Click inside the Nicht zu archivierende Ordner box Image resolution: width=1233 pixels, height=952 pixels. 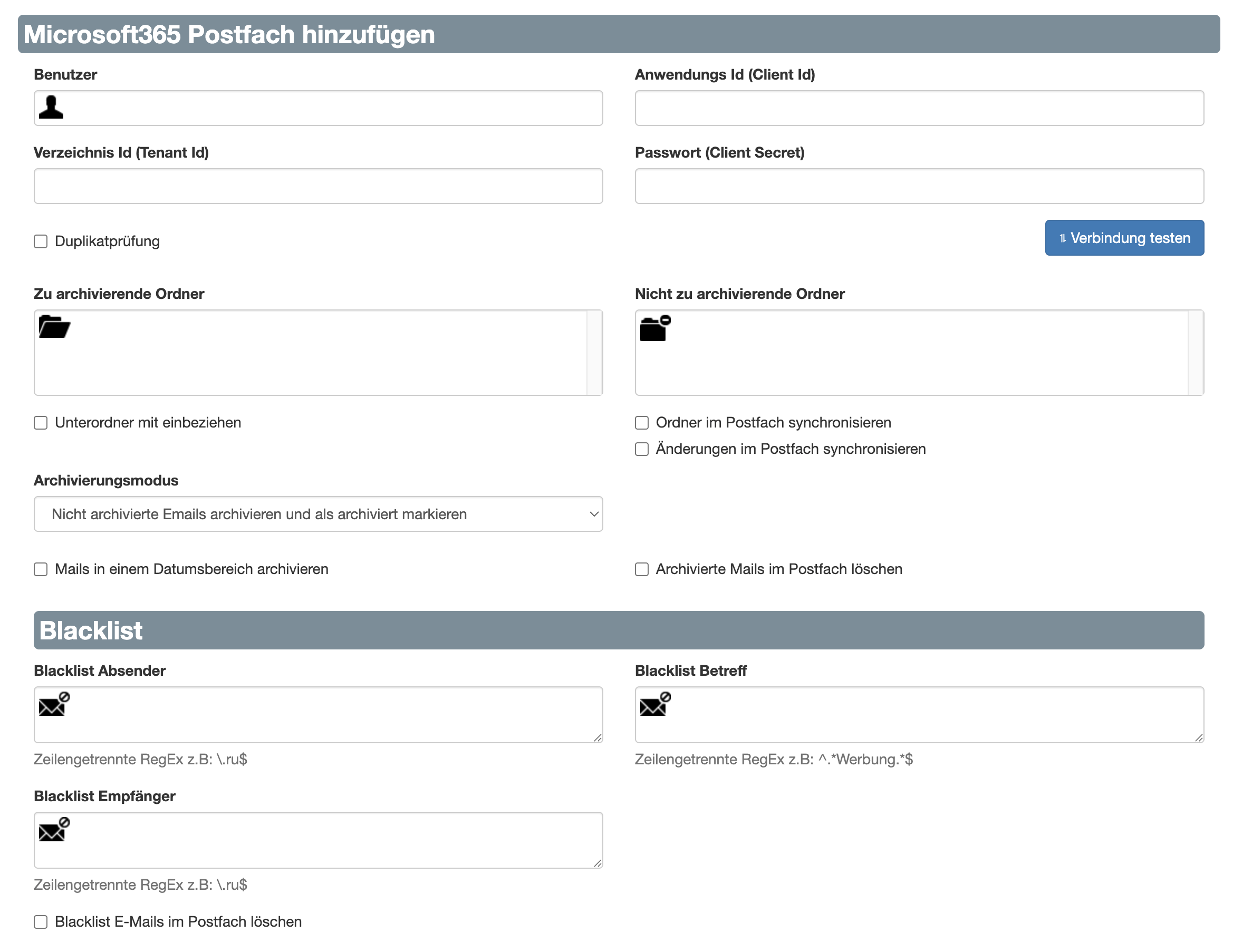[x=919, y=353]
